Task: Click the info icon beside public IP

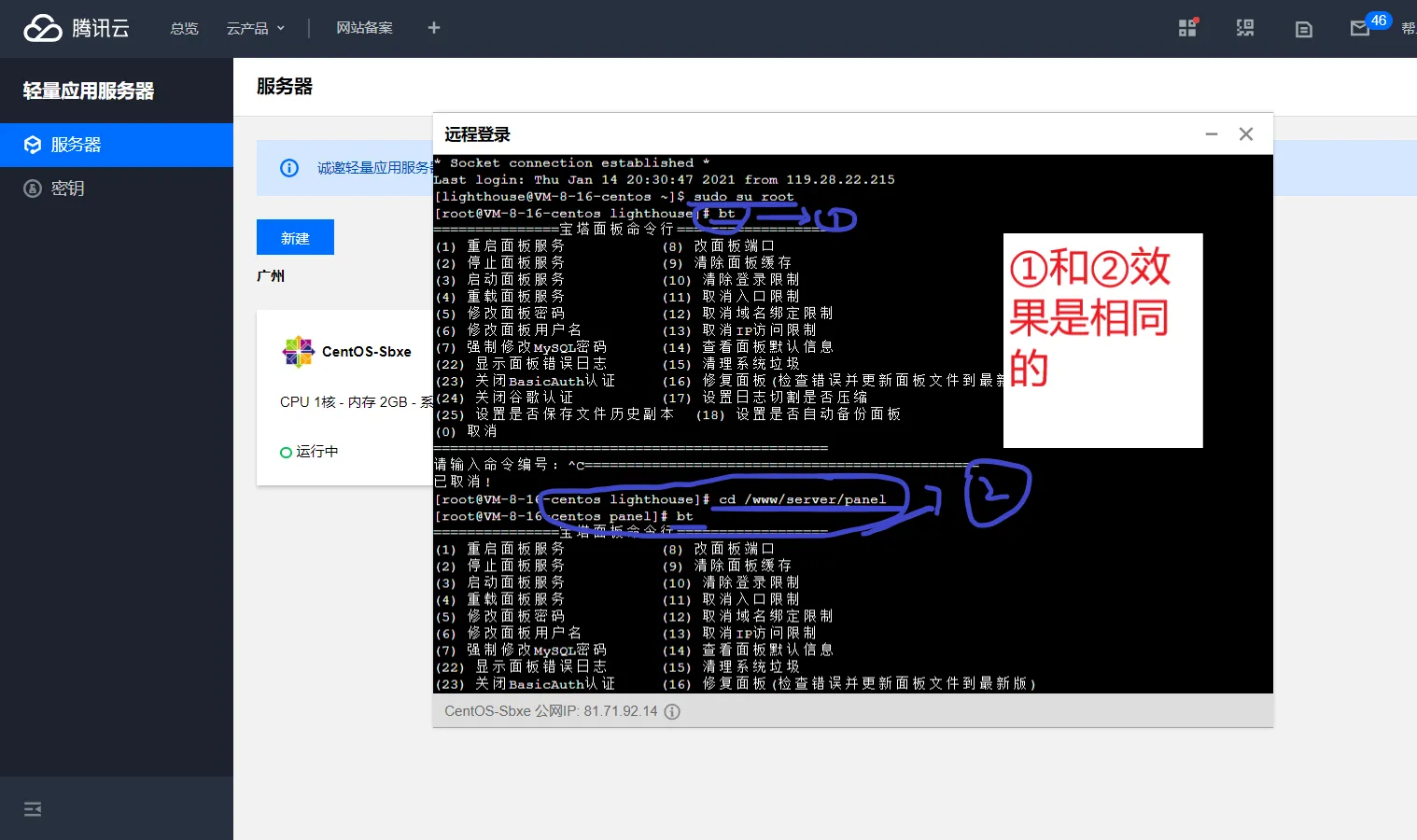Action: pyautogui.click(x=672, y=711)
